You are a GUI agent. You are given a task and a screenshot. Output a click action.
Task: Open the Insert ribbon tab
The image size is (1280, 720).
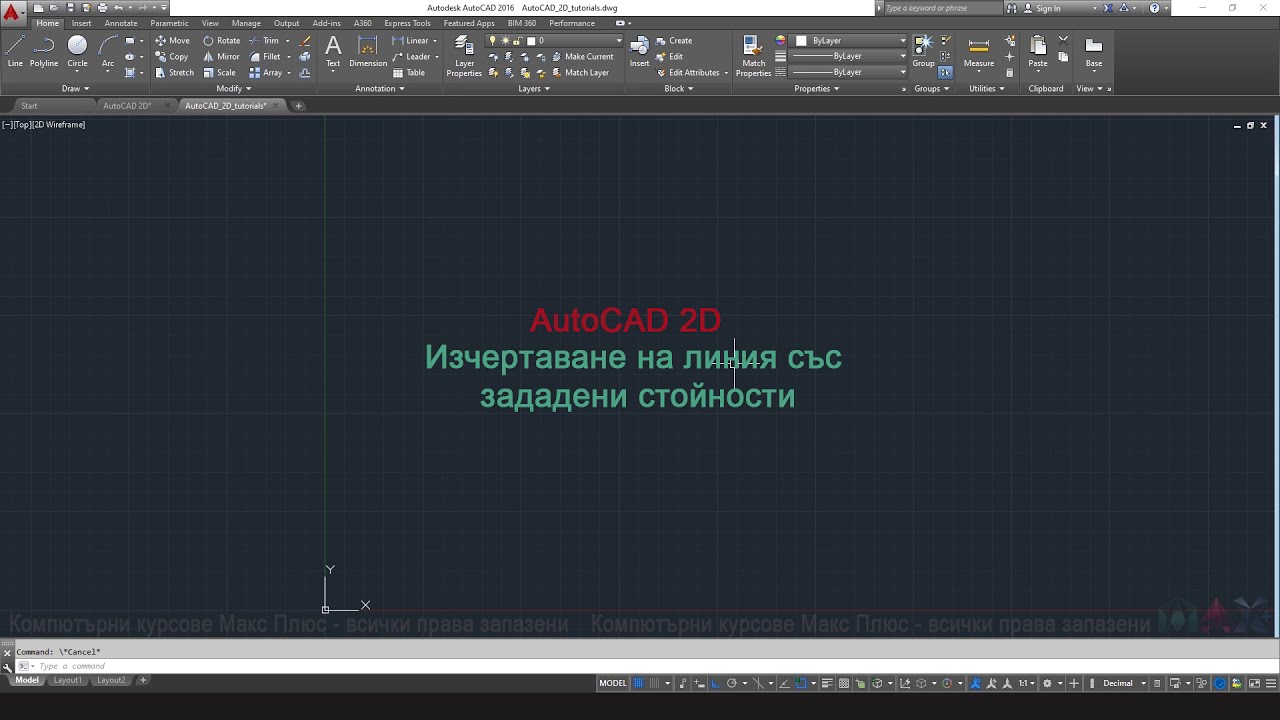click(x=81, y=23)
